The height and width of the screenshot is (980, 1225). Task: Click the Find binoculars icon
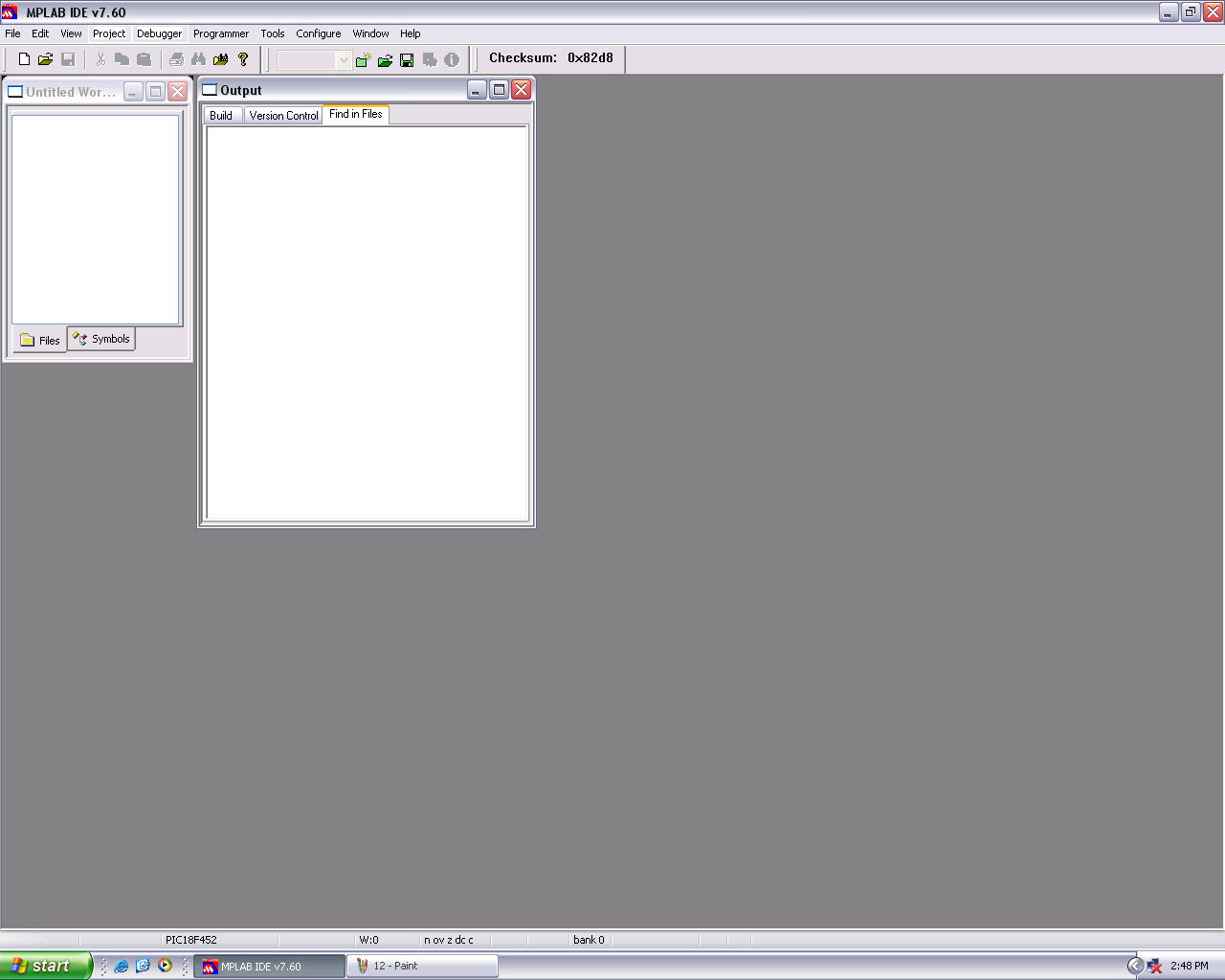[199, 59]
